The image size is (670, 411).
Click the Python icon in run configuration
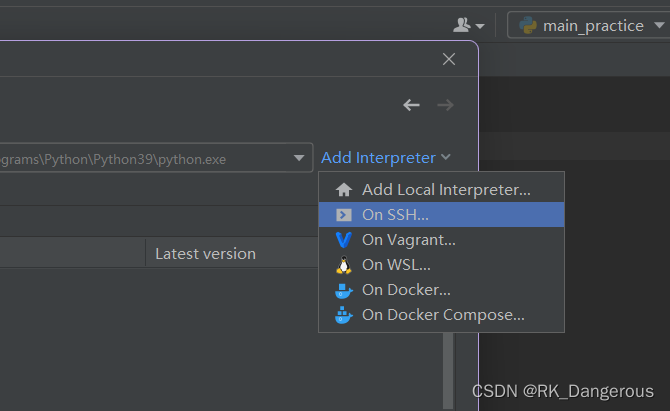point(528,25)
